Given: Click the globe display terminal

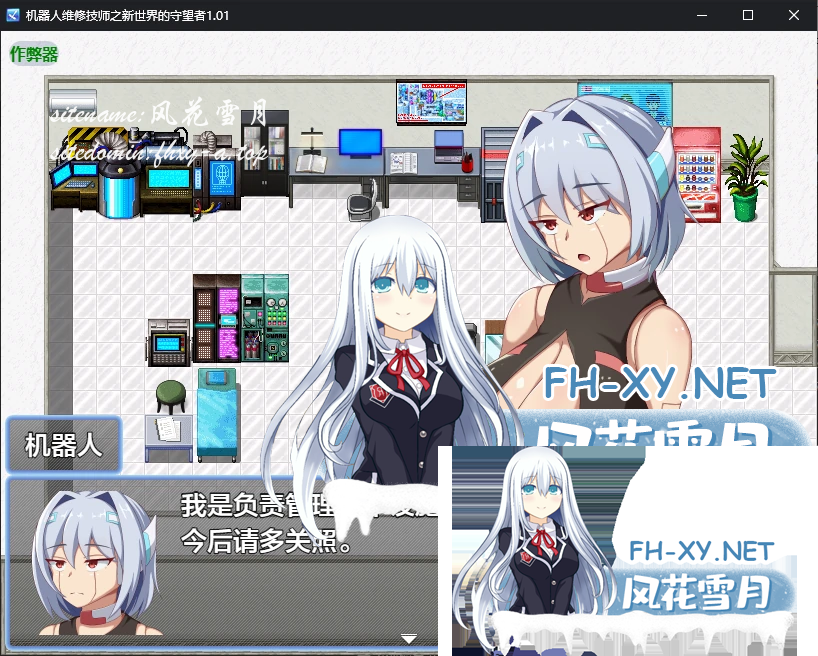Looking at the screenshot, I should 223,179.
